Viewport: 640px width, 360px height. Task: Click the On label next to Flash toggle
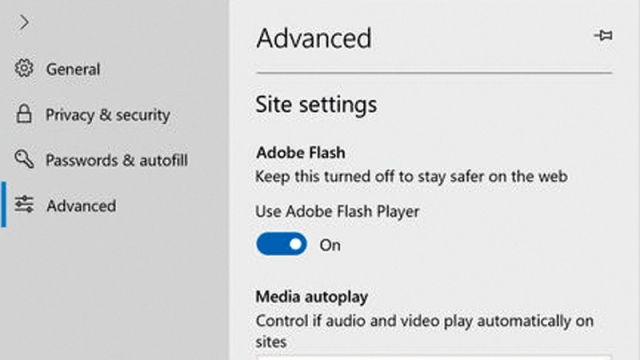tap(330, 245)
